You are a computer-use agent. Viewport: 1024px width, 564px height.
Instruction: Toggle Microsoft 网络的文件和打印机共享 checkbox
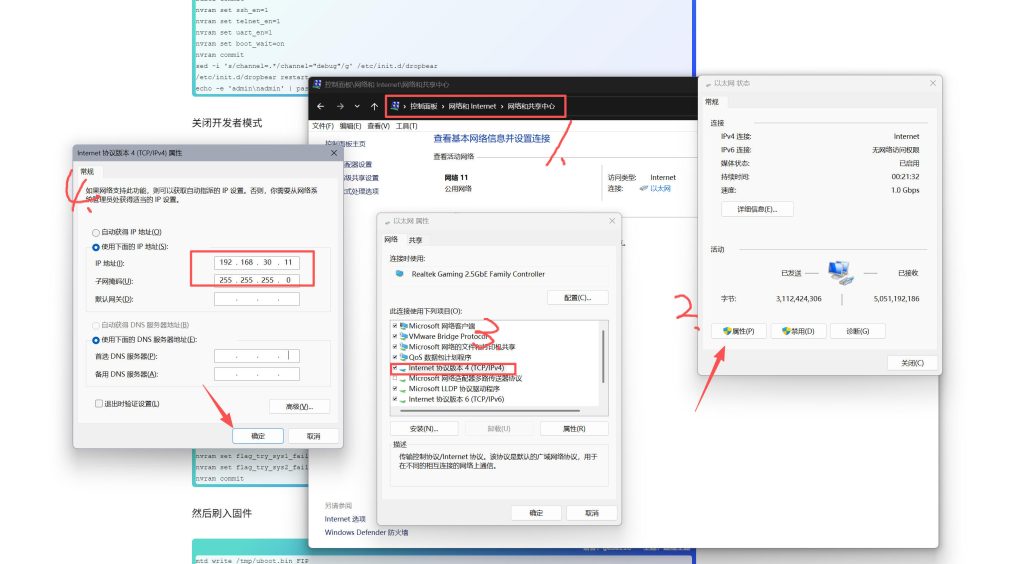[395, 347]
